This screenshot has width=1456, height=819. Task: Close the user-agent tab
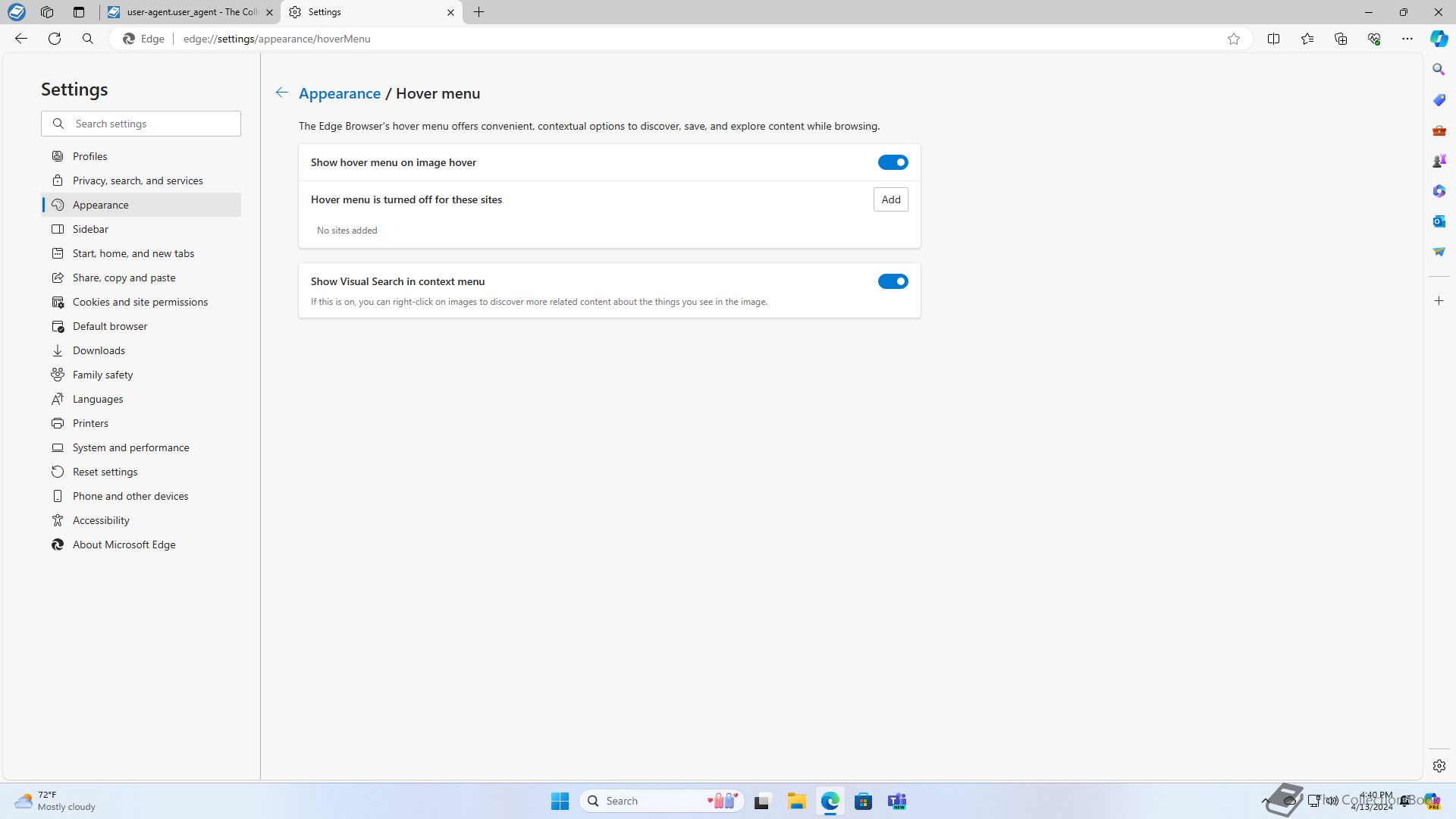[269, 12]
